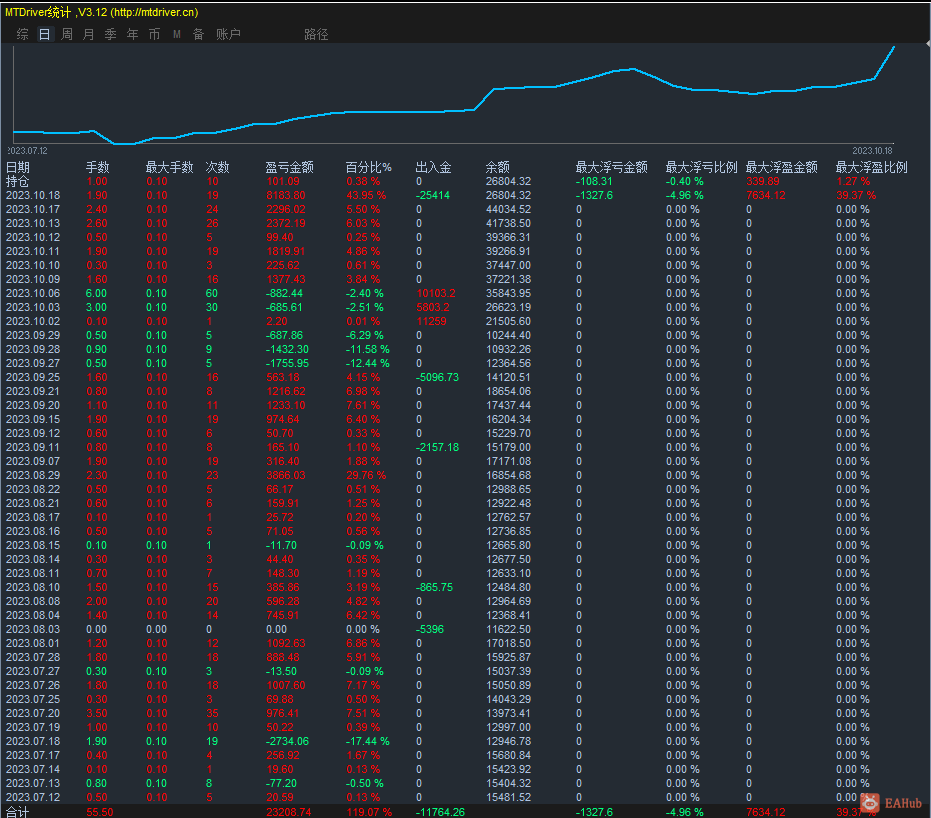Click the 出入金 column header
This screenshot has height=818, width=931.
pos(434,167)
